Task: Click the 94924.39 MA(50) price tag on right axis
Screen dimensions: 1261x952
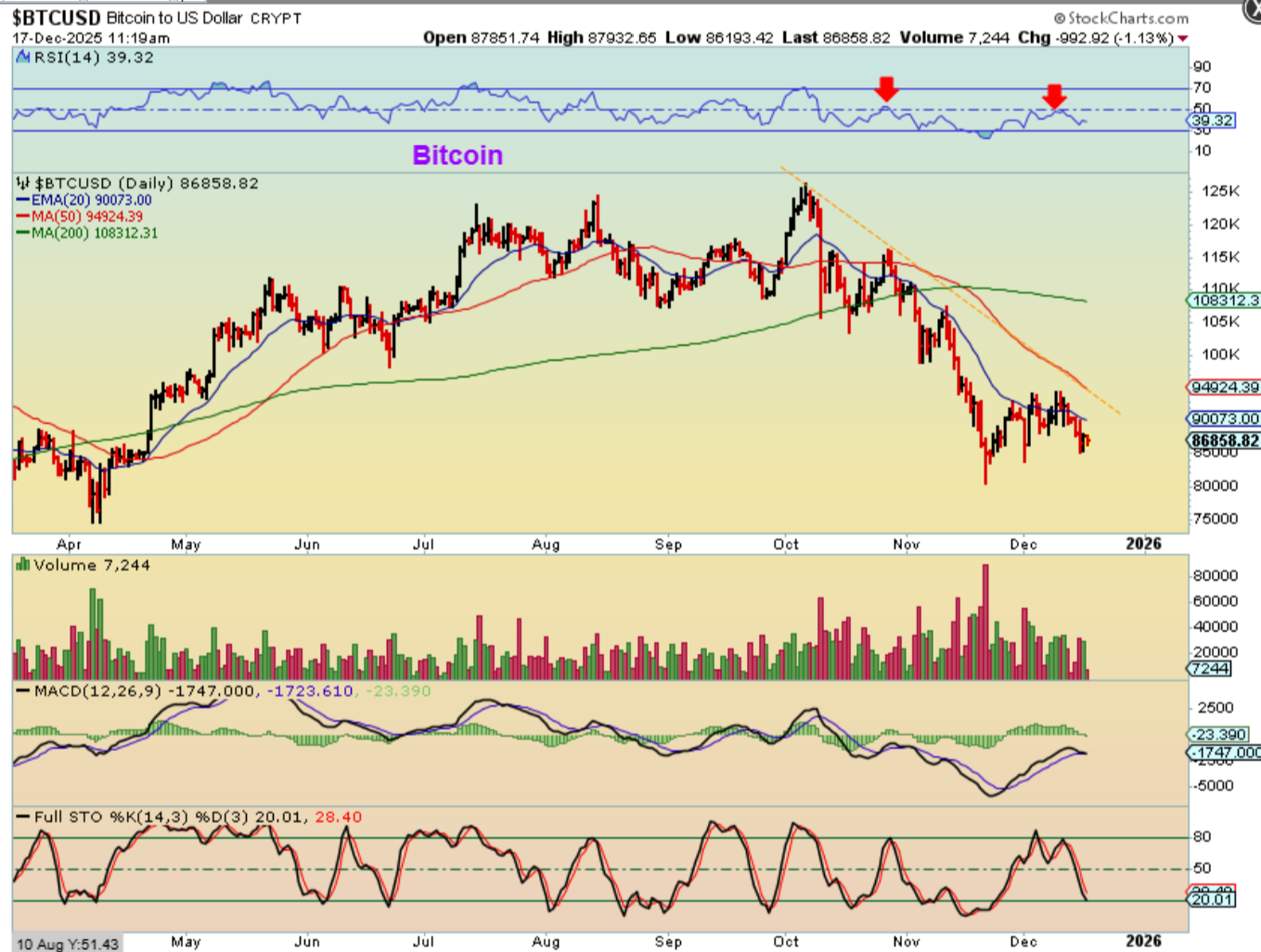Action: 1225,388
